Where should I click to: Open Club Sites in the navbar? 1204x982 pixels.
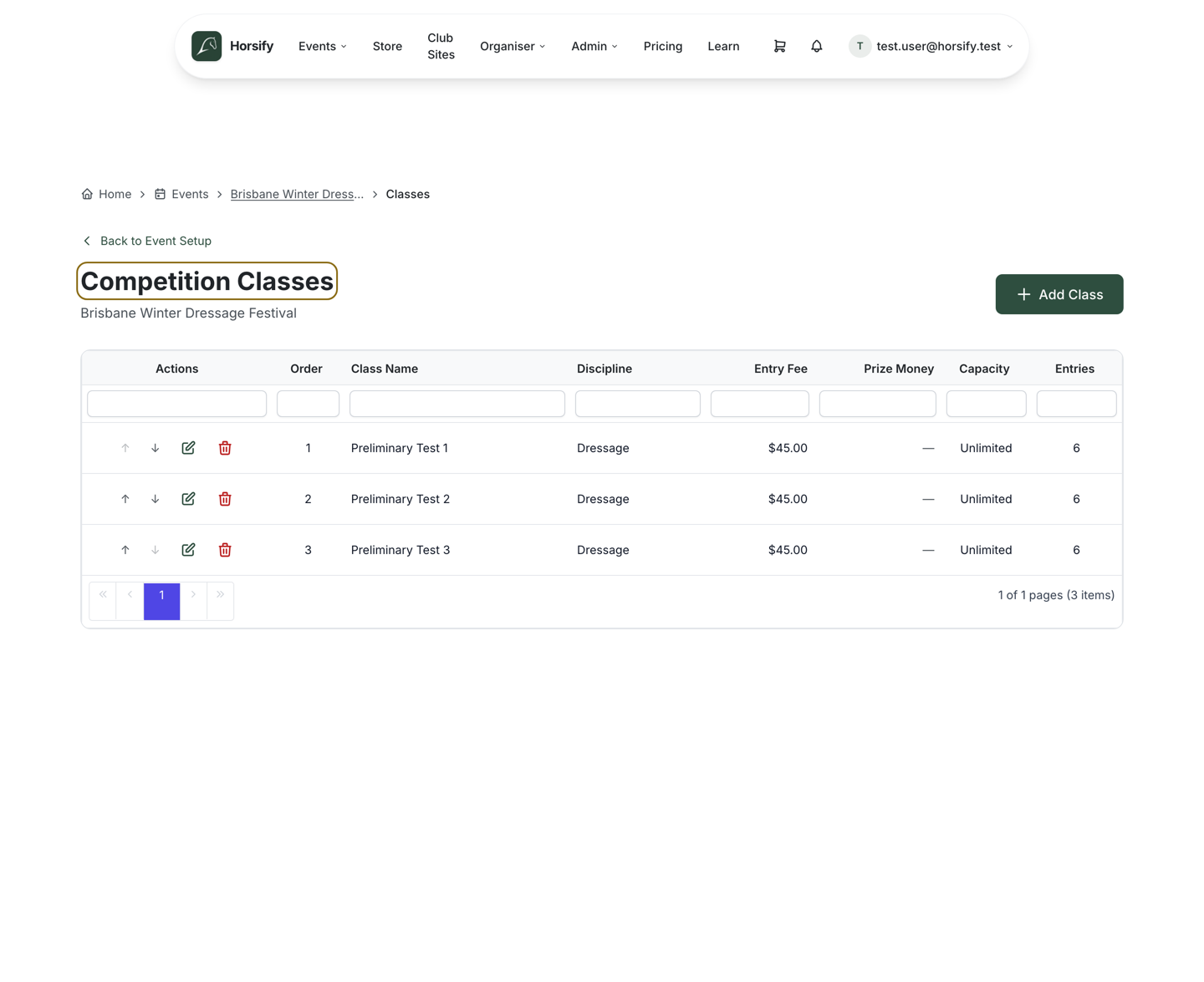pos(441,46)
